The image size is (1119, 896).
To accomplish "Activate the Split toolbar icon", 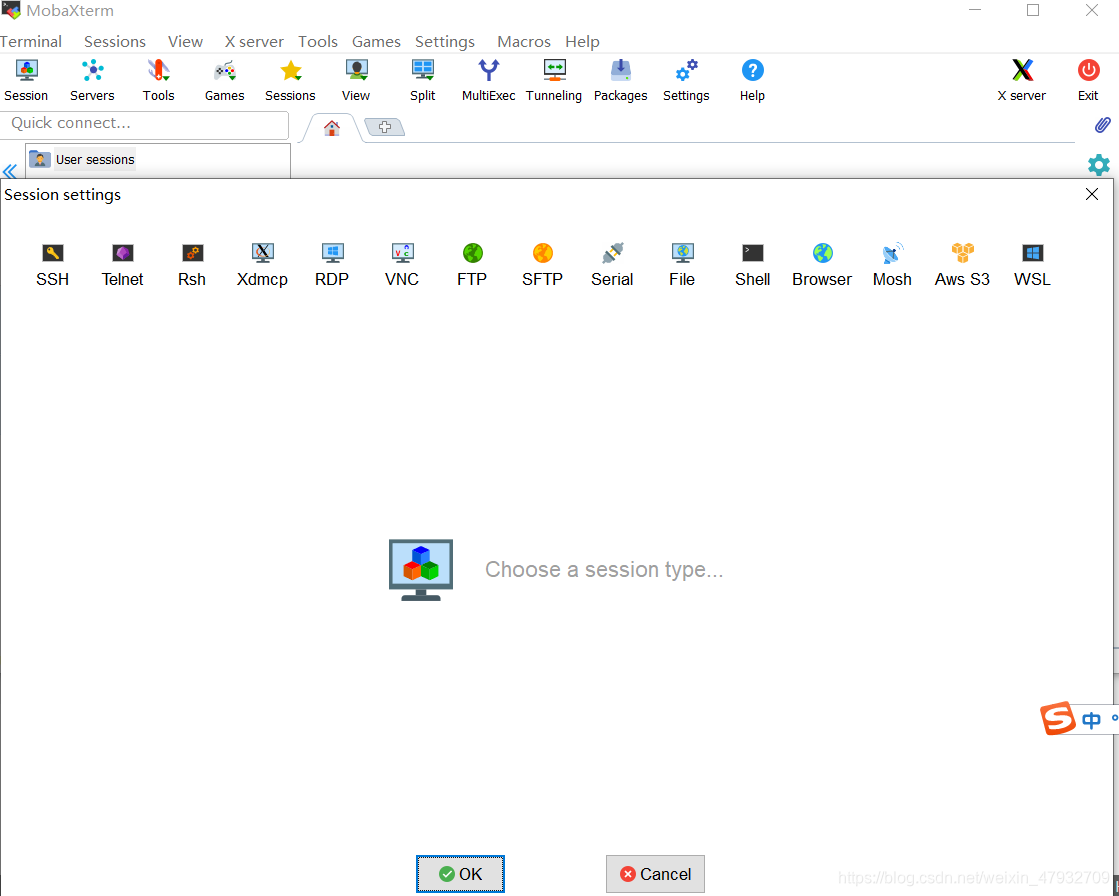I will [x=422, y=81].
